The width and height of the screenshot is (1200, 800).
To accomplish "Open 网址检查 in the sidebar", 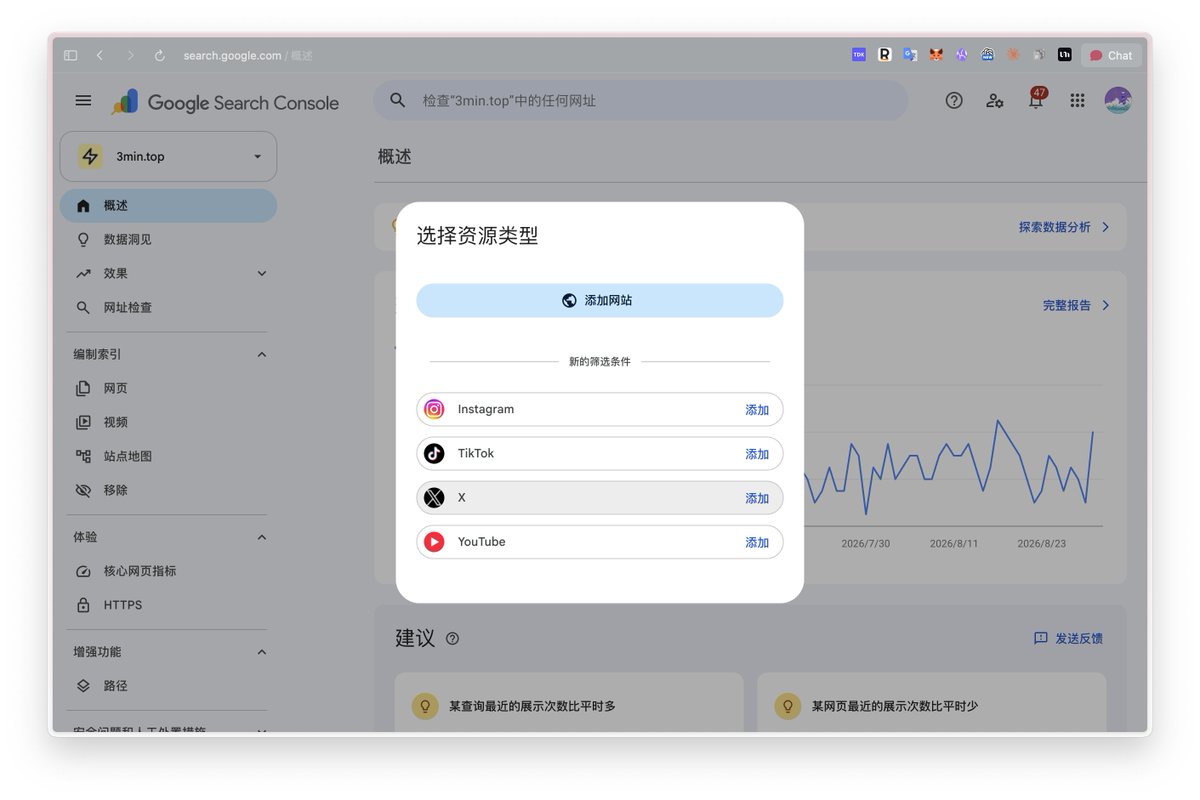I will tap(168, 307).
